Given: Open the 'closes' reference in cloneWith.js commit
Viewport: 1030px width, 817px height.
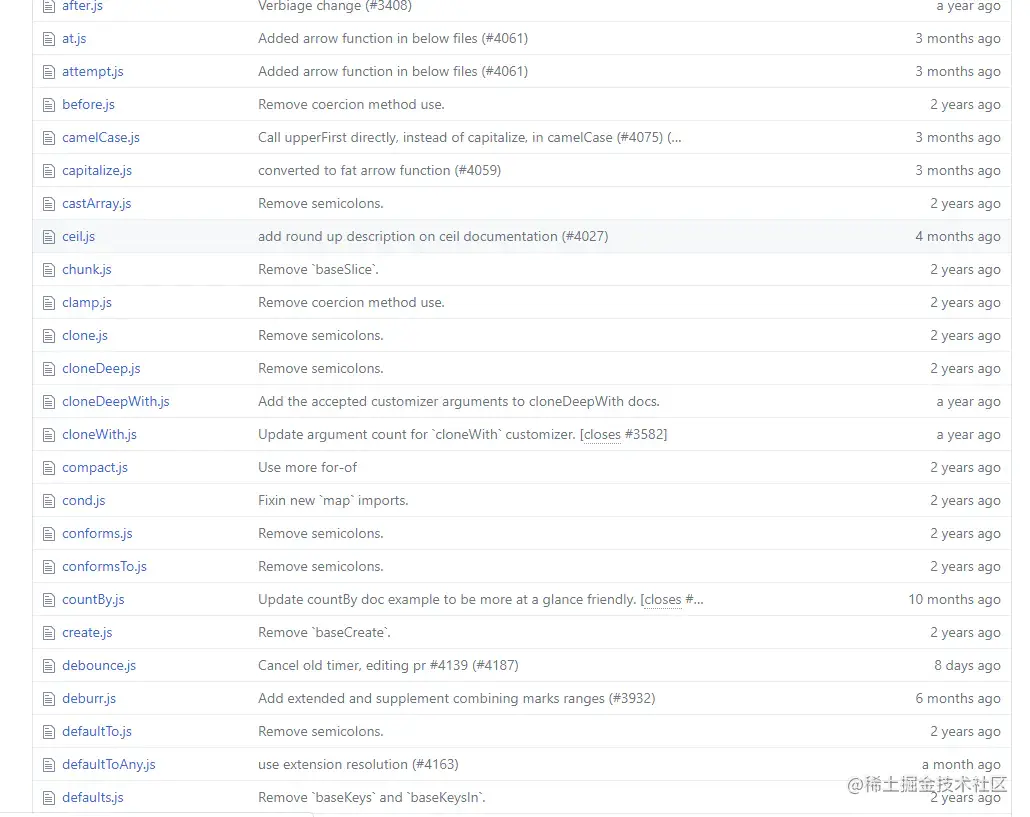Looking at the screenshot, I should [602, 435].
